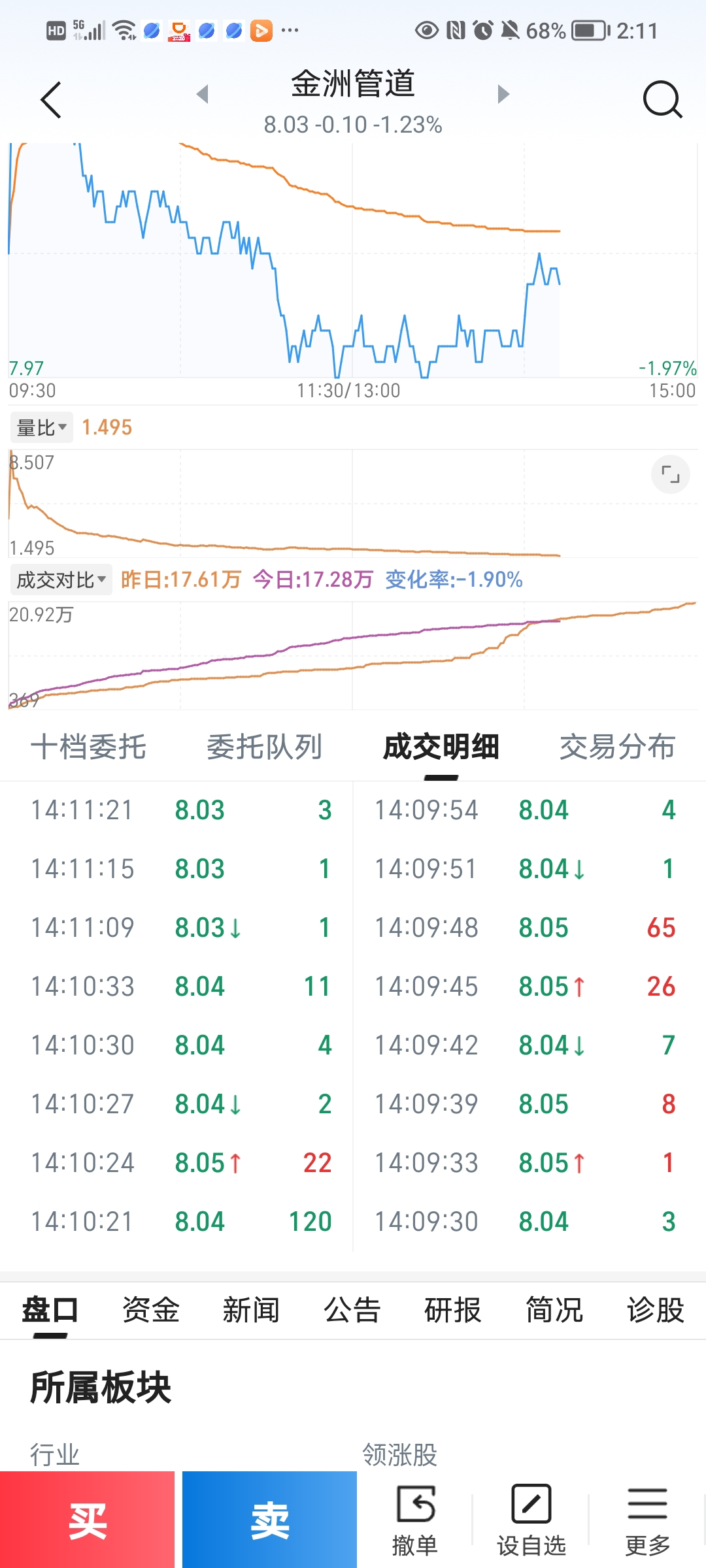706x1568 pixels.
Task: Switch to 十档委托 tab
Action: point(88,747)
